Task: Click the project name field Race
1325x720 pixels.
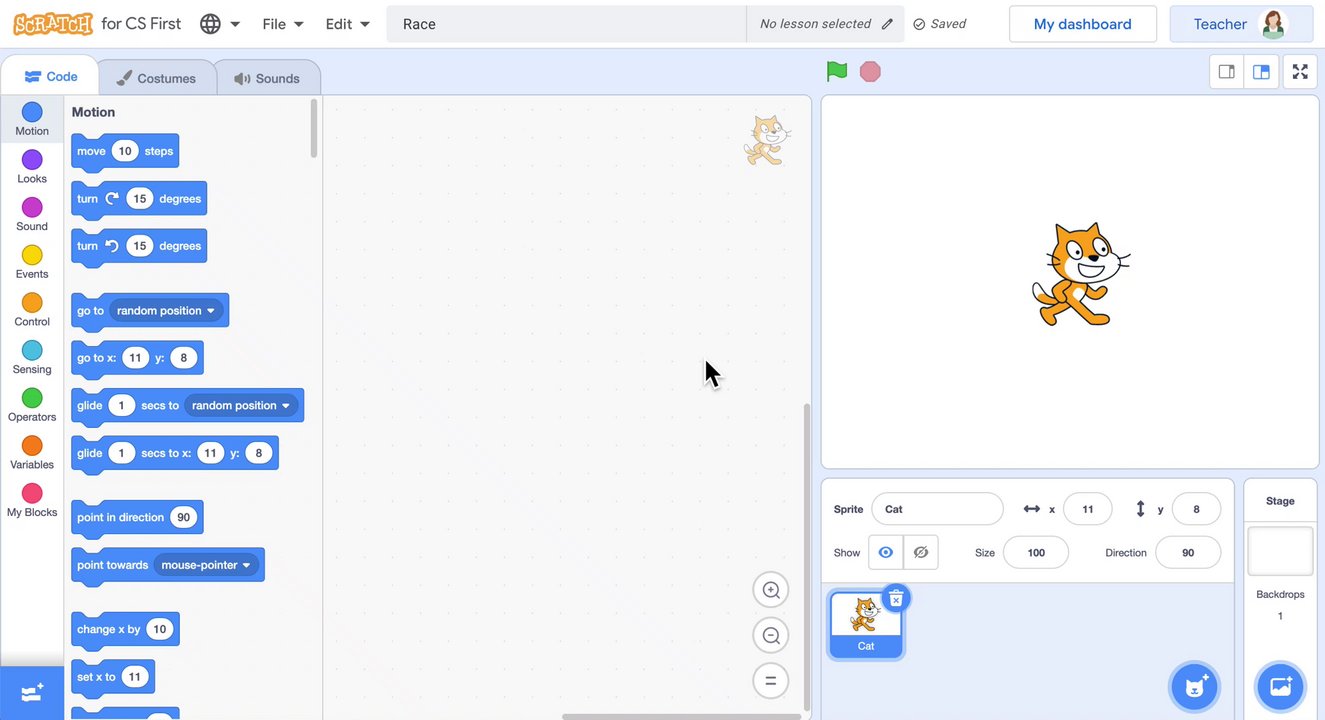Action: 566,24
